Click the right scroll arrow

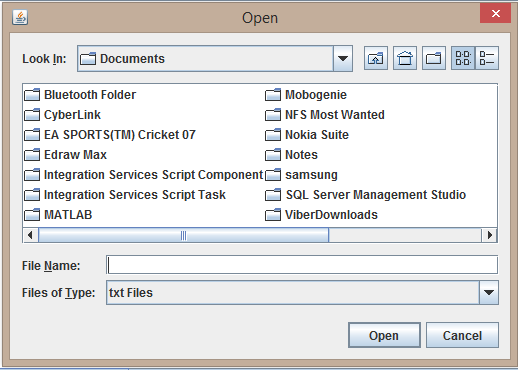click(x=489, y=235)
